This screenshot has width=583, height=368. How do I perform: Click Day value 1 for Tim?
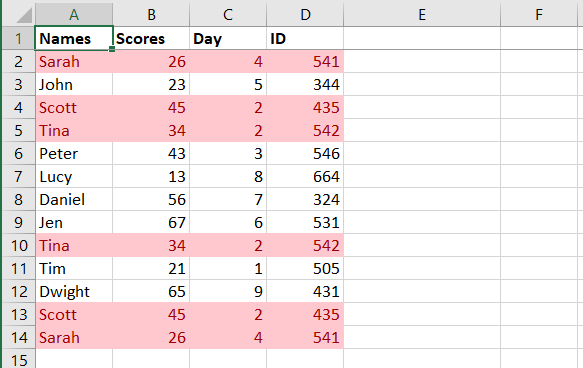coord(228,268)
